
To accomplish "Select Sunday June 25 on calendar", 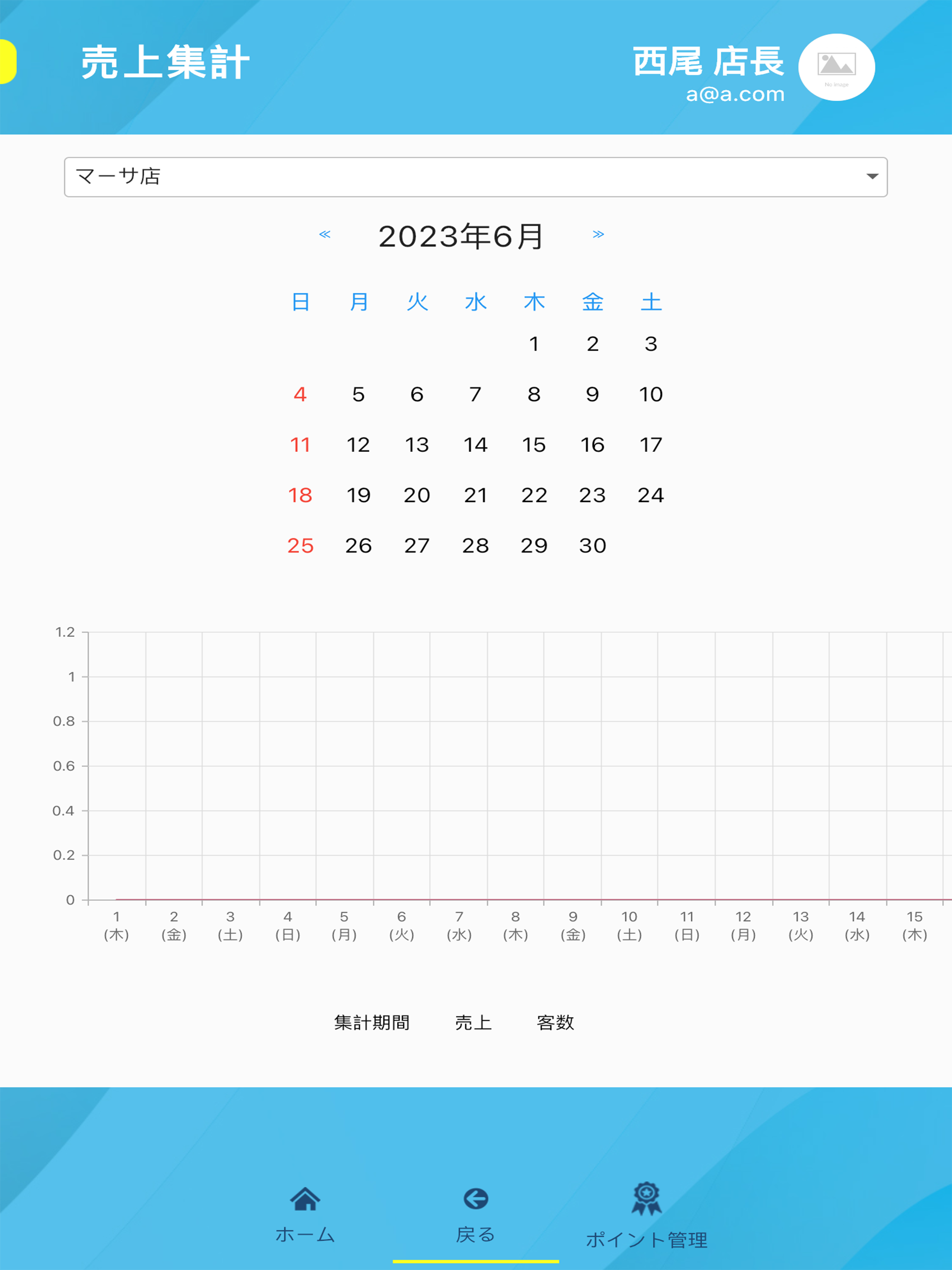I will tap(300, 546).
